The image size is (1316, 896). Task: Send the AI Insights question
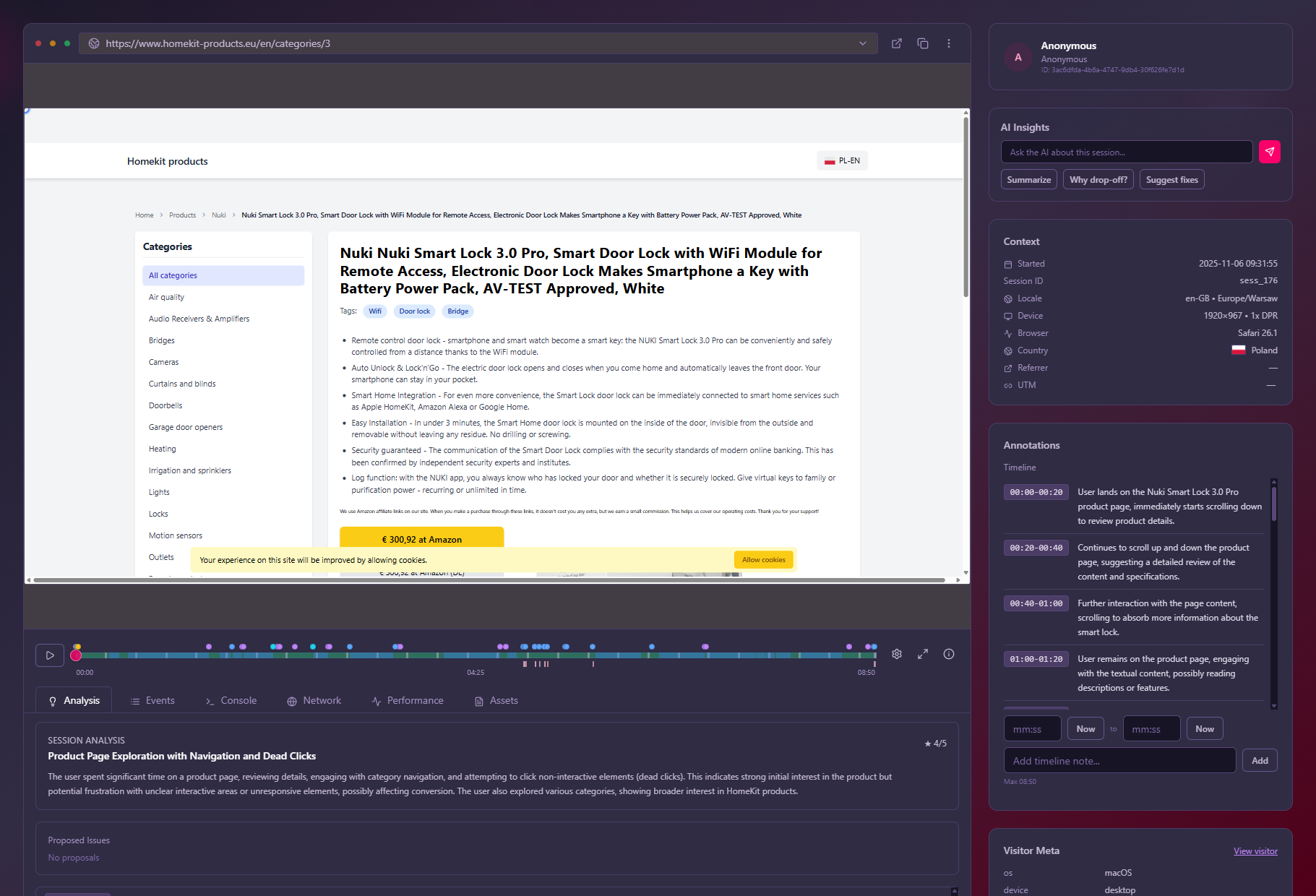[1269, 152]
